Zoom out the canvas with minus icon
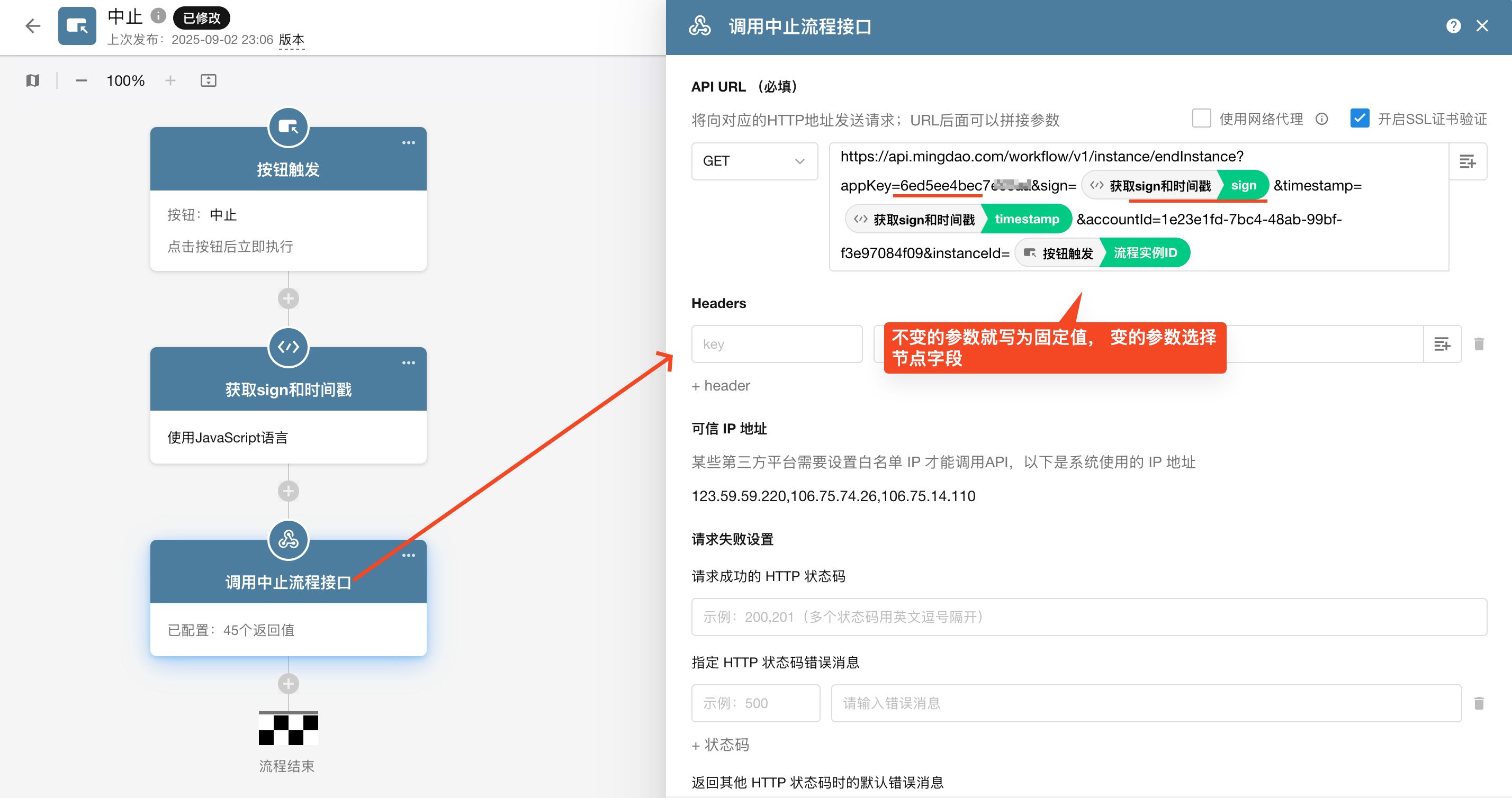This screenshot has width=1512, height=798. (x=82, y=80)
